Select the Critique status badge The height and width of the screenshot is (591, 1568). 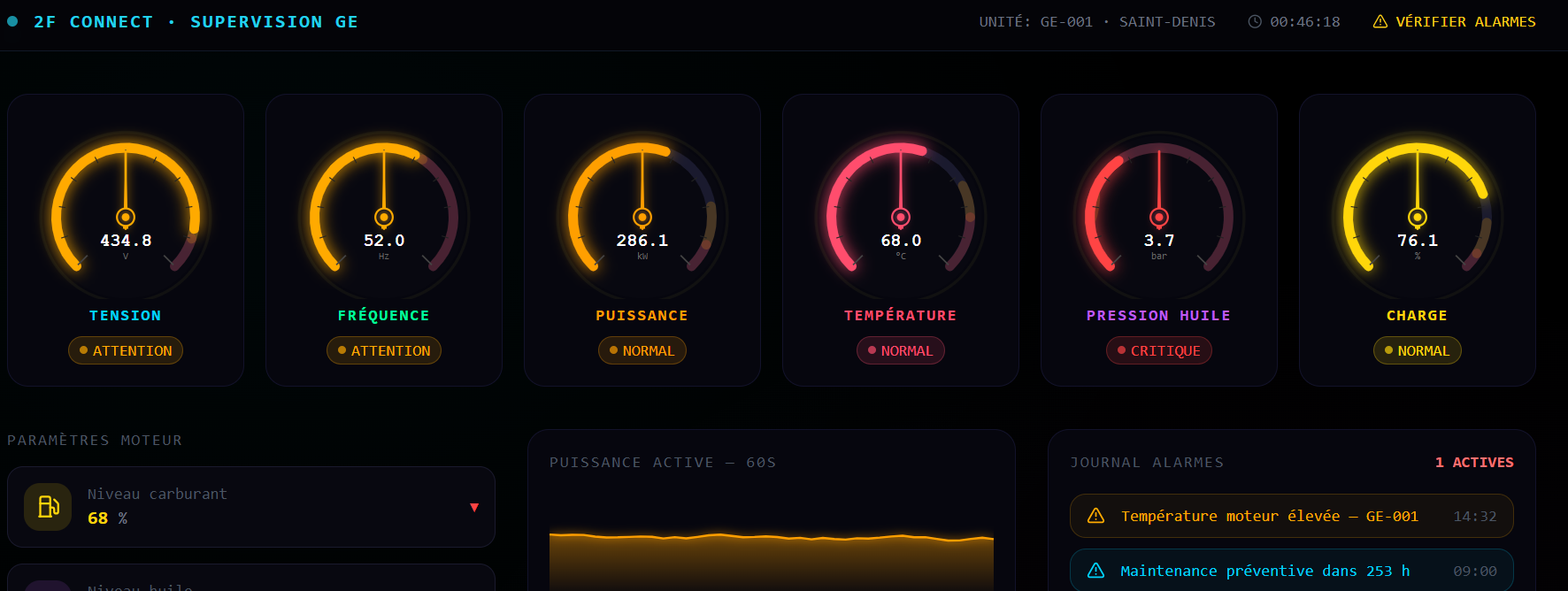pos(1158,350)
